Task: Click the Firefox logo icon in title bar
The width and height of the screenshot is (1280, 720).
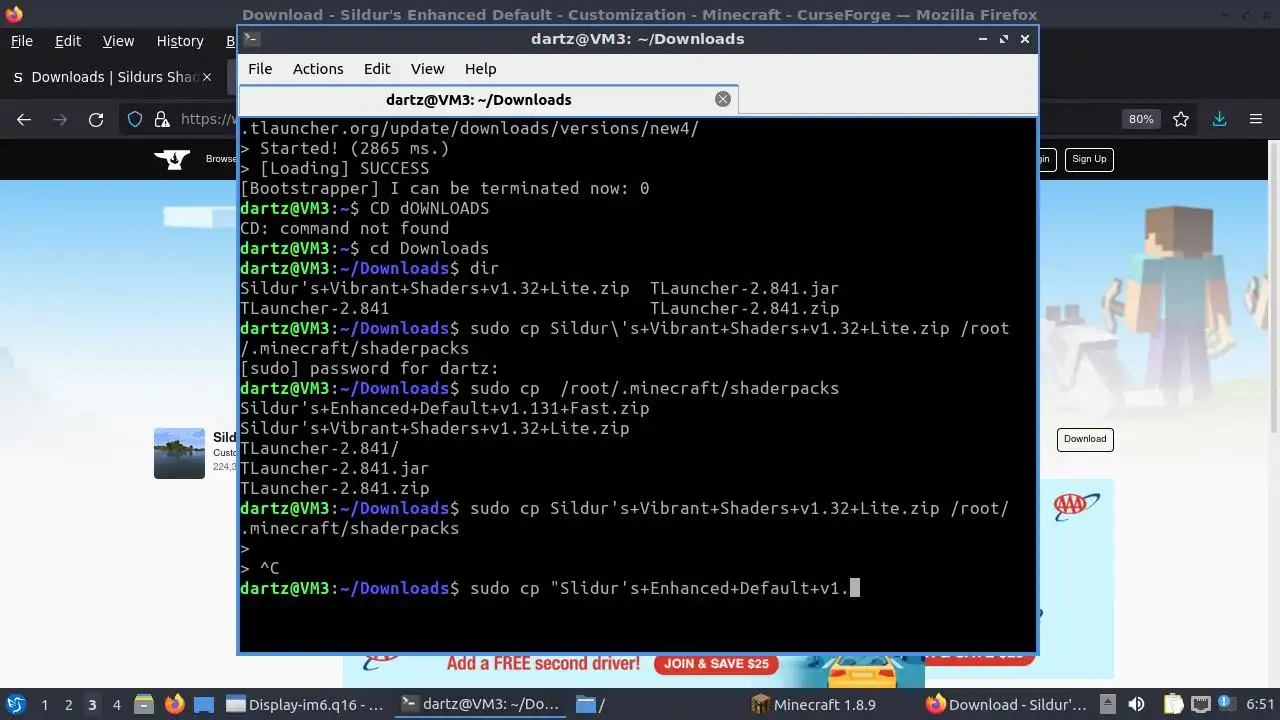Action: pyautogui.click(x=14, y=14)
